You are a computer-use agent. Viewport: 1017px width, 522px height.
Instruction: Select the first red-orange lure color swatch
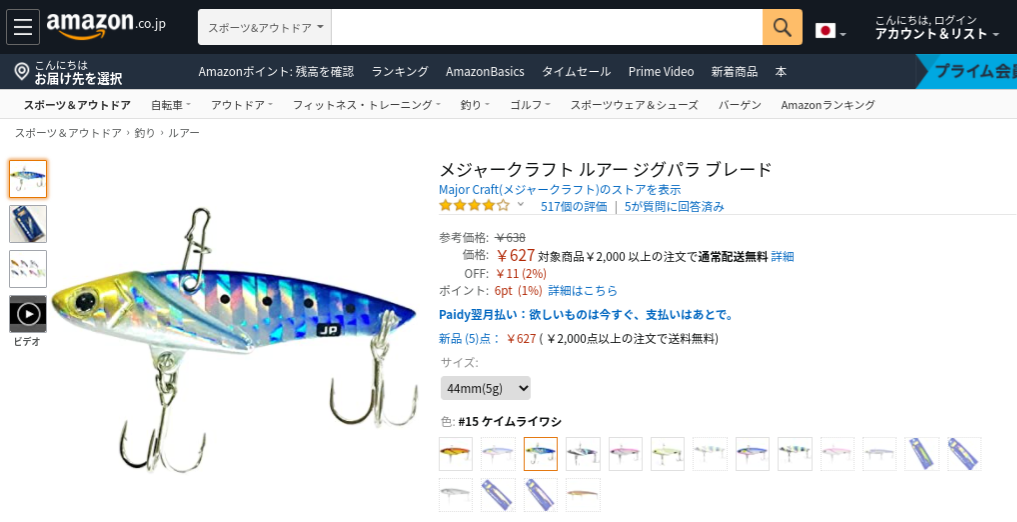(x=456, y=453)
